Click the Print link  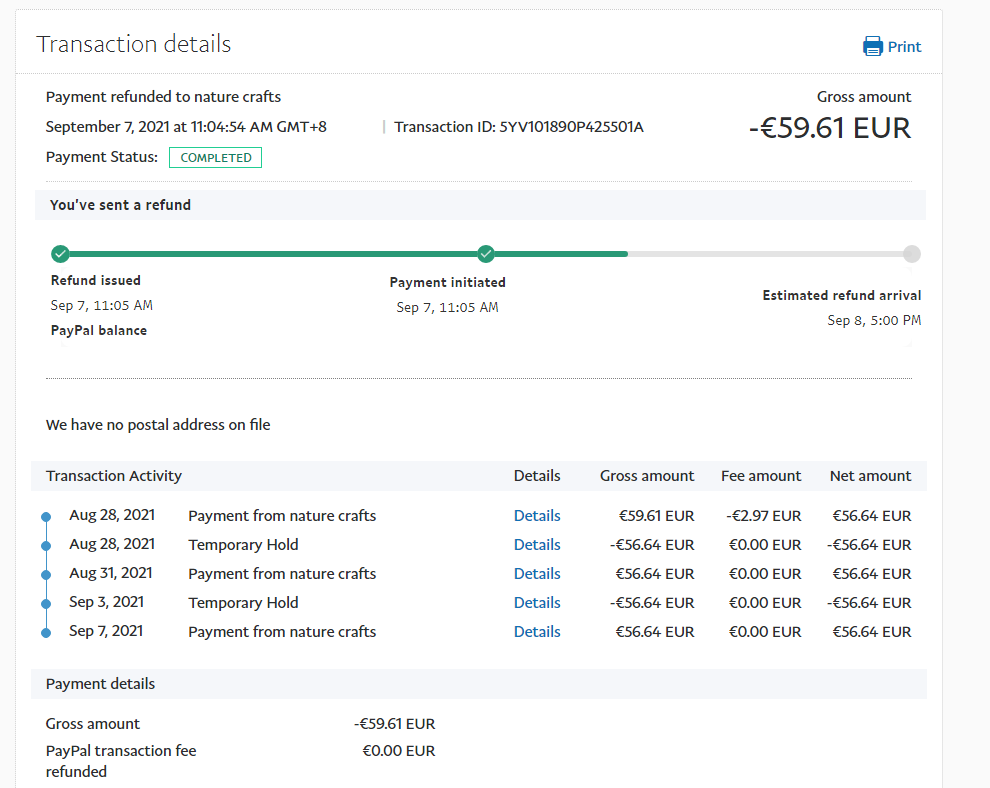904,47
